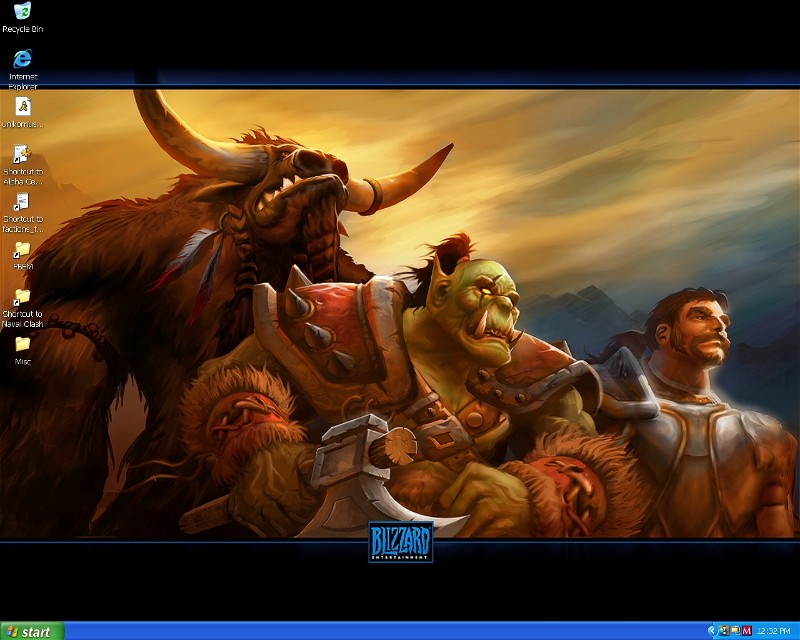Select the PBEM folder shortcut icon
Screen dimensions: 800x640
tap(22, 249)
